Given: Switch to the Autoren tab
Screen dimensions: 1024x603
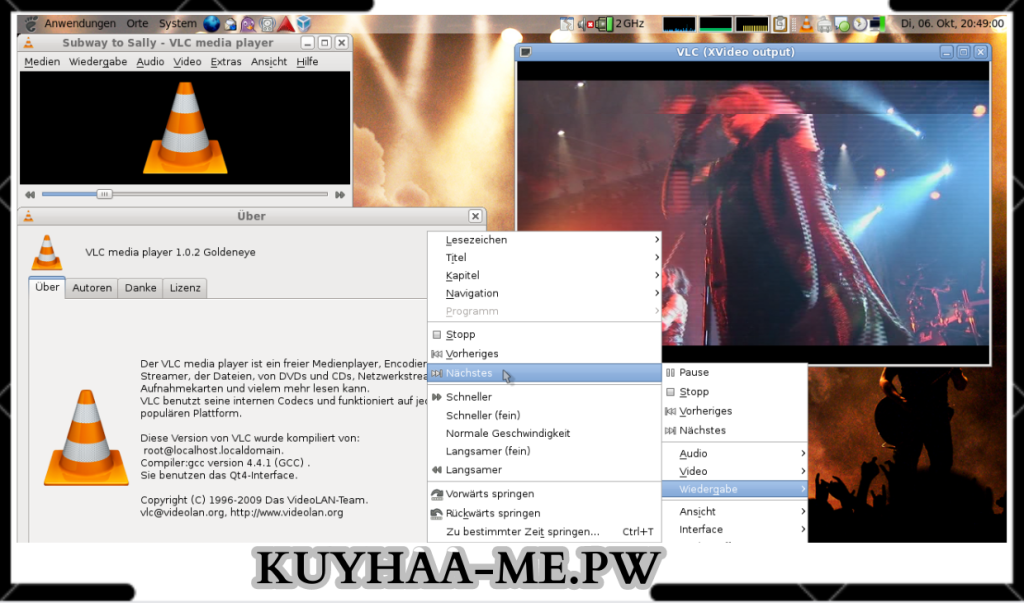Looking at the screenshot, I should (92, 288).
